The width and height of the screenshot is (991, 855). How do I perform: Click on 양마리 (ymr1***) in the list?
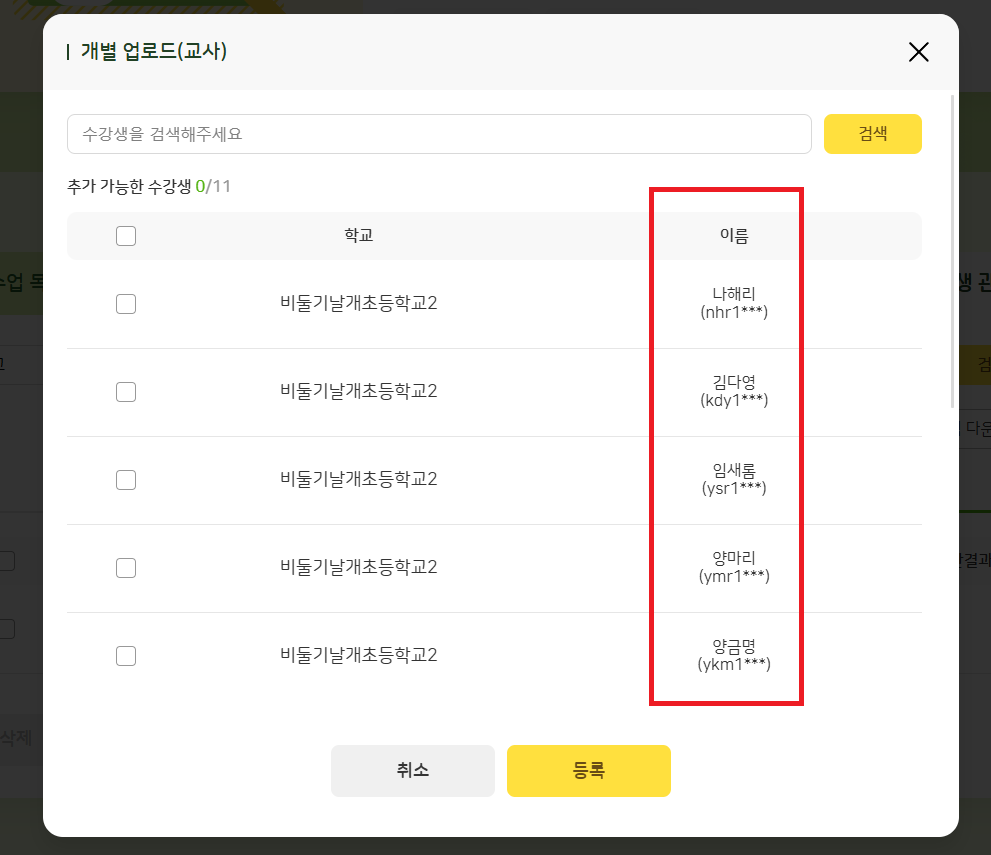pyautogui.click(x=734, y=567)
